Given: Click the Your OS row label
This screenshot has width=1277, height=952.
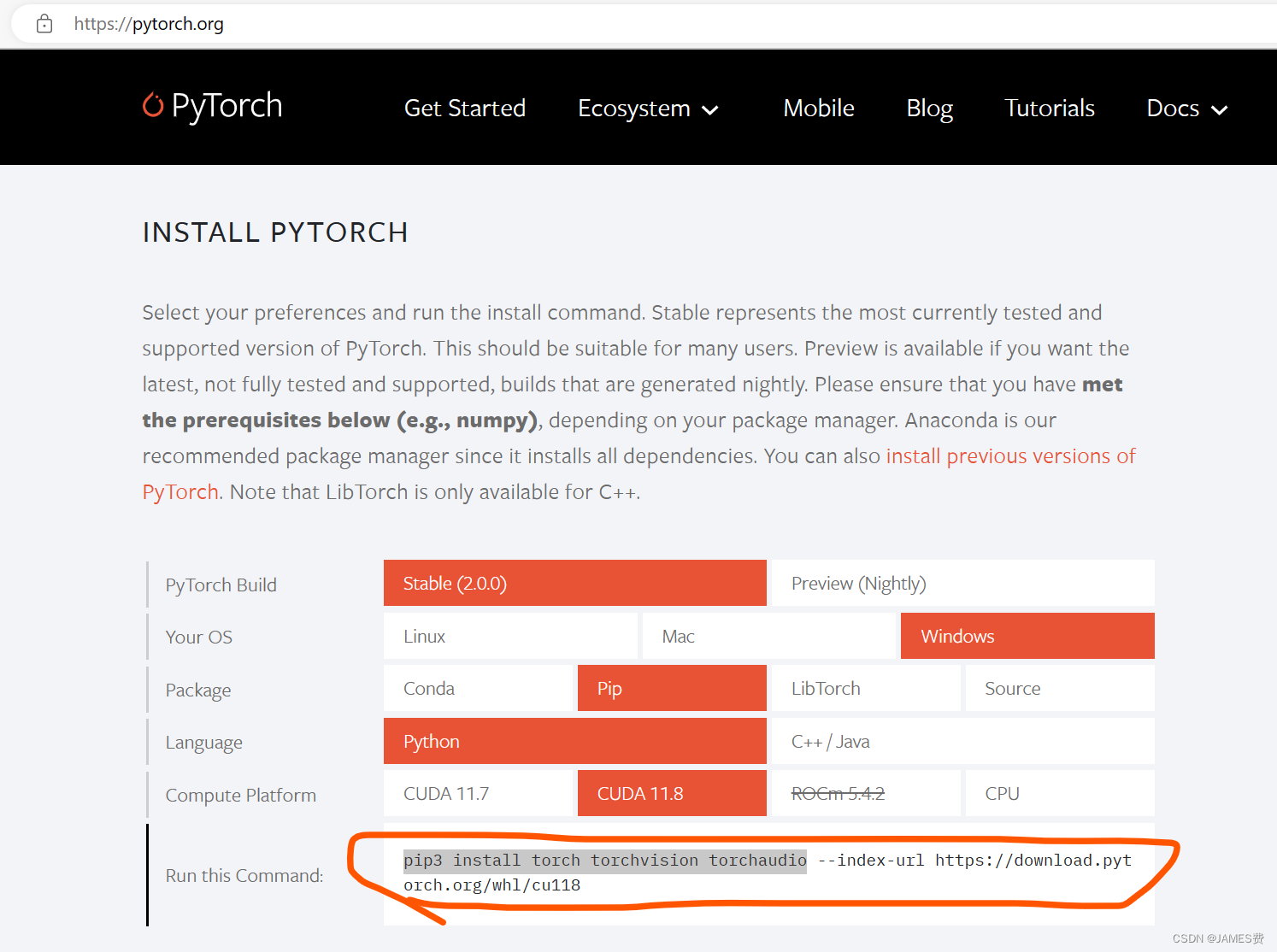Looking at the screenshot, I should coord(199,637).
